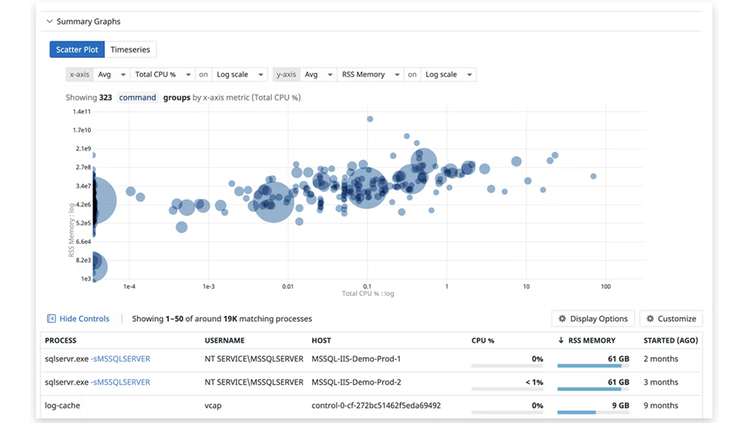
Task: Click the top outlier bubble in the scatter plot
Action: click(370, 119)
